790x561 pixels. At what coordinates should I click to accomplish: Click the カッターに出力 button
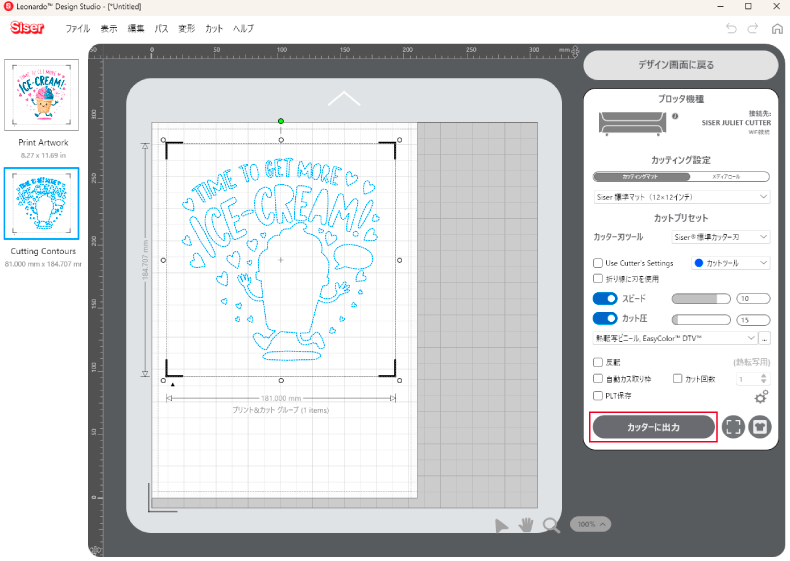click(x=653, y=427)
